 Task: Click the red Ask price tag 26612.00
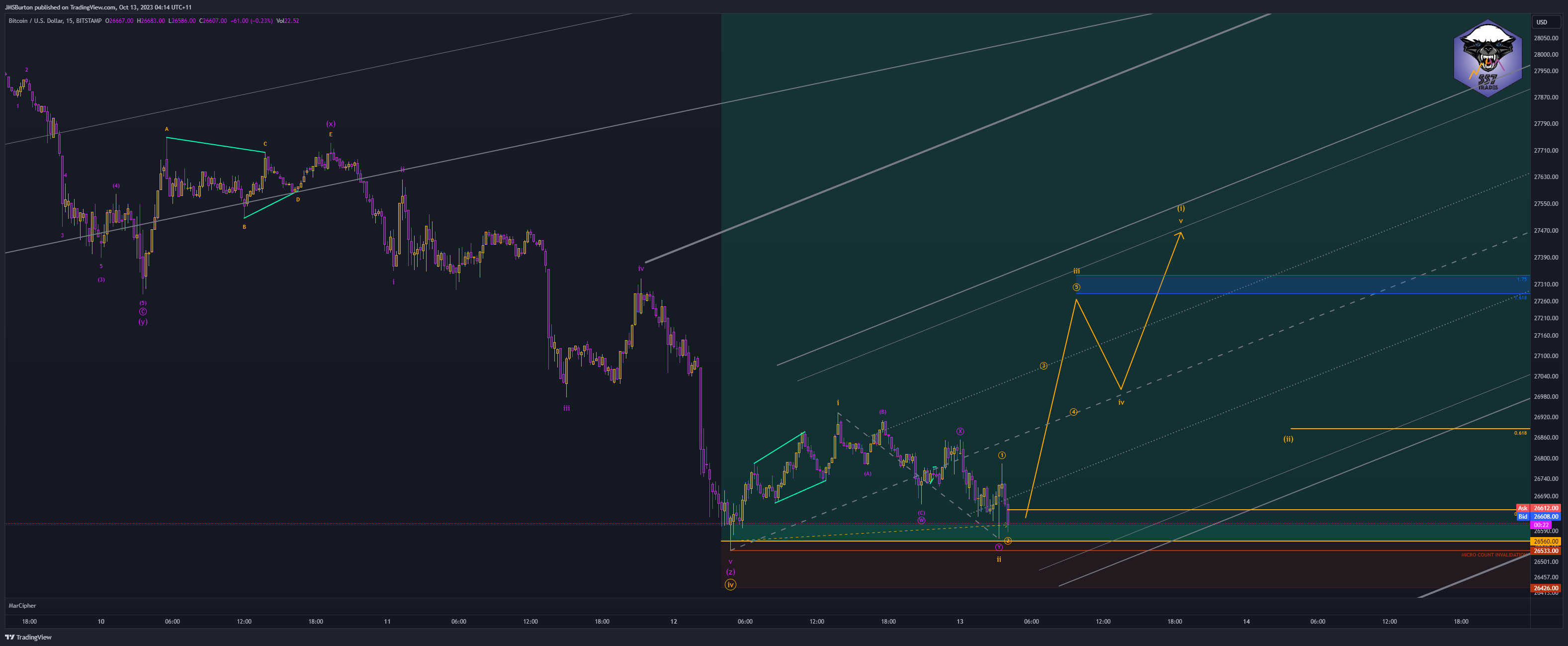(x=1546, y=508)
